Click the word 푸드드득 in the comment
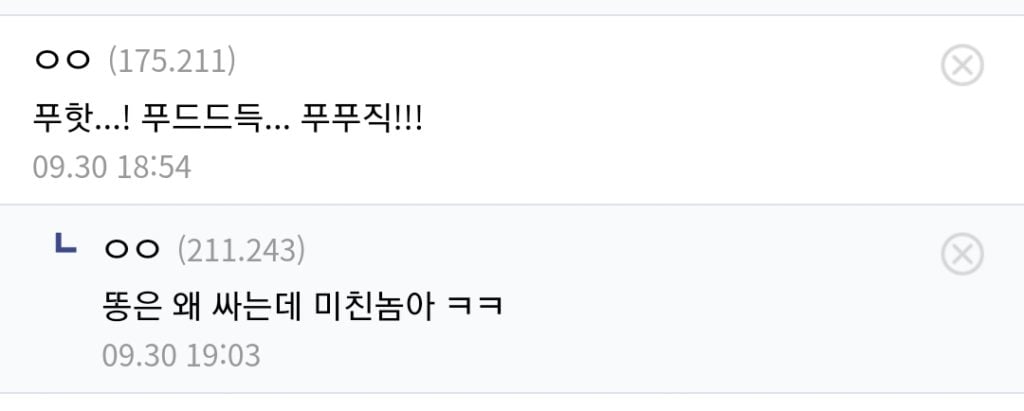Viewport: 1024px width, 411px height. click(x=201, y=120)
